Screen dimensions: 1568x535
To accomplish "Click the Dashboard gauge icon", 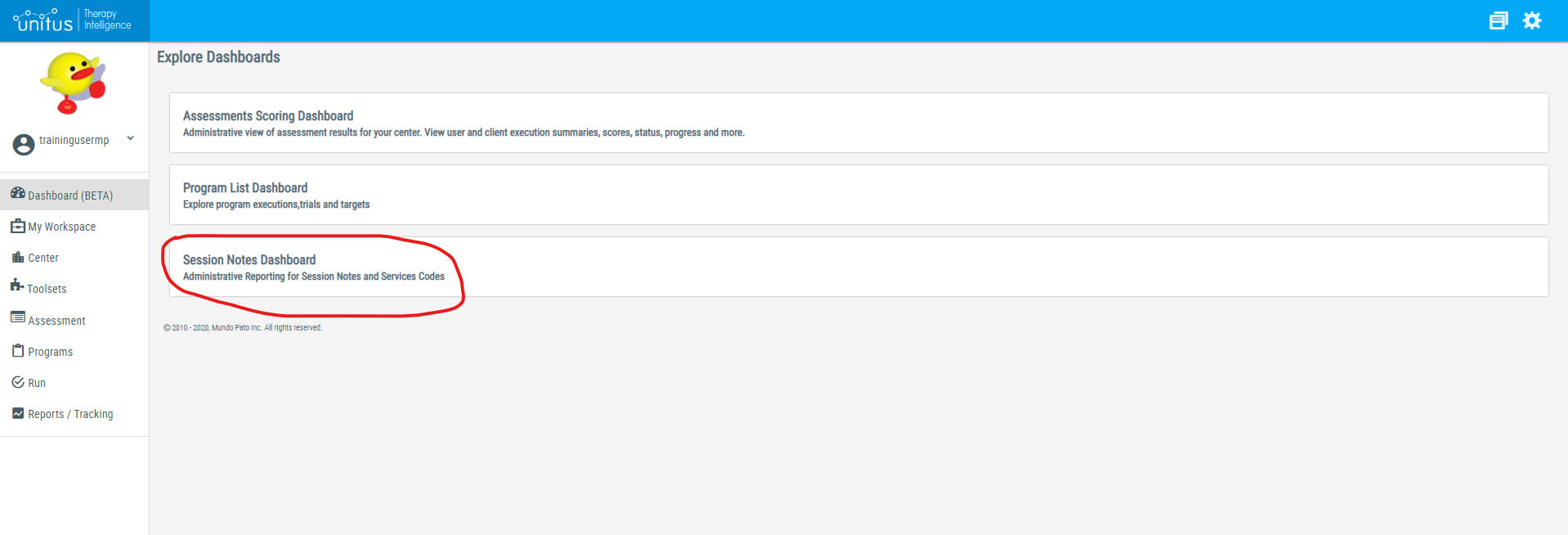I will (18, 193).
